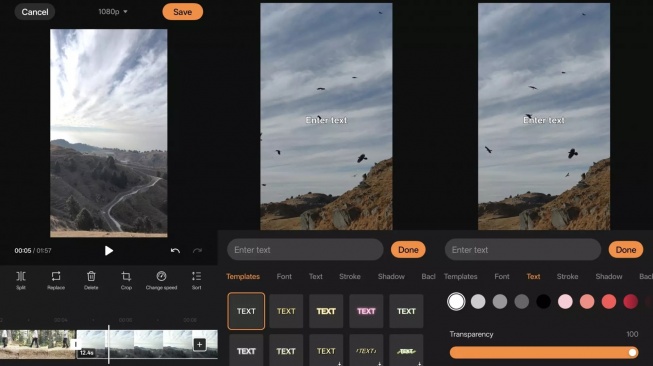Switch to Templates tab in right panel
The height and width of the screenshot is (366, 653).
click(x=461, y=276)
